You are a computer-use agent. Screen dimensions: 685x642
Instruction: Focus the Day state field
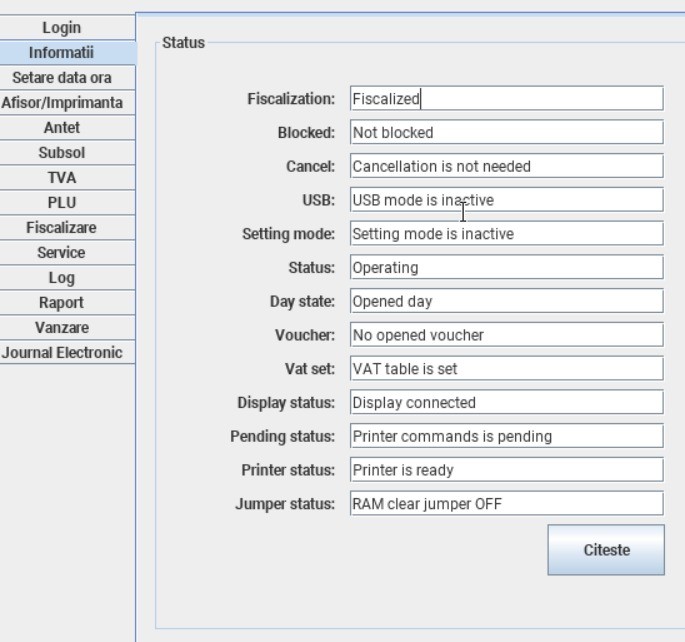(506, 301)
